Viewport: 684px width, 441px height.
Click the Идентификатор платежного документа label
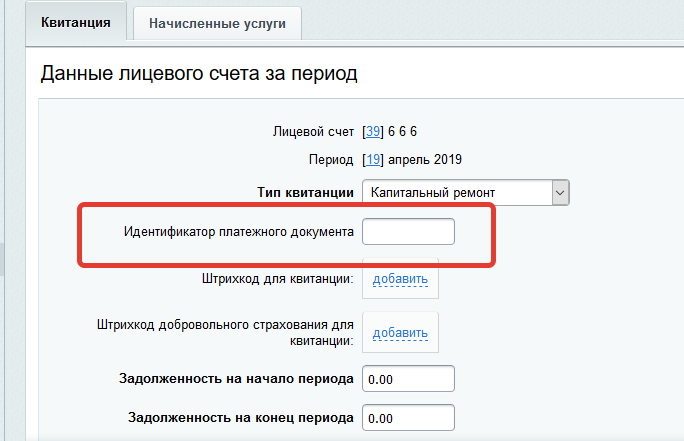point(239,232)
